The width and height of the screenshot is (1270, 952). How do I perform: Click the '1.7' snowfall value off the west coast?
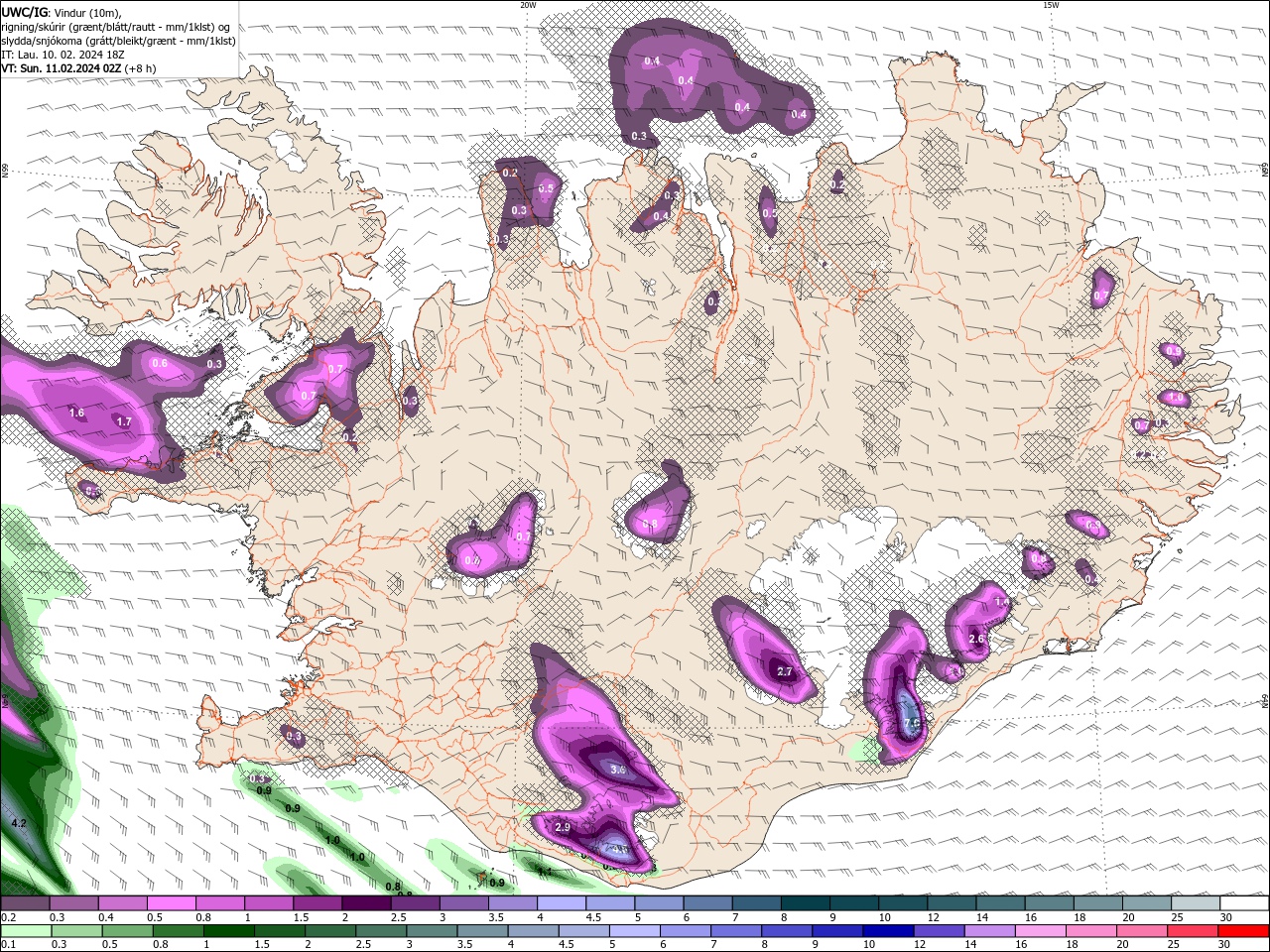(124, 421)
